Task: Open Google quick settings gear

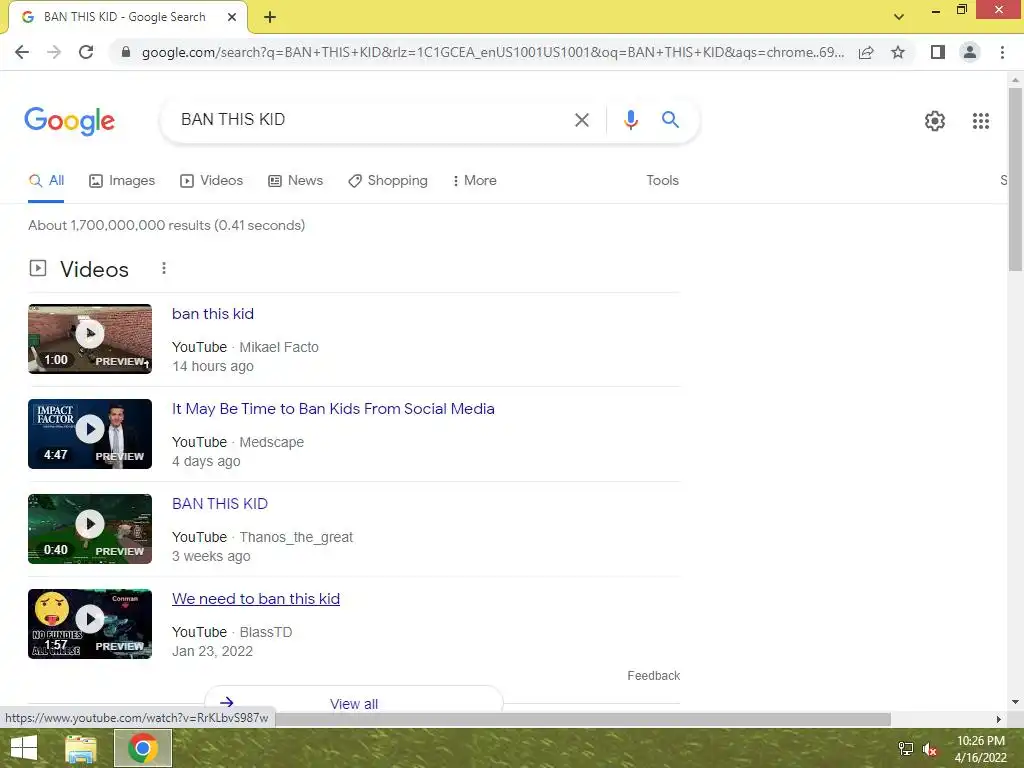Action: 935,121
